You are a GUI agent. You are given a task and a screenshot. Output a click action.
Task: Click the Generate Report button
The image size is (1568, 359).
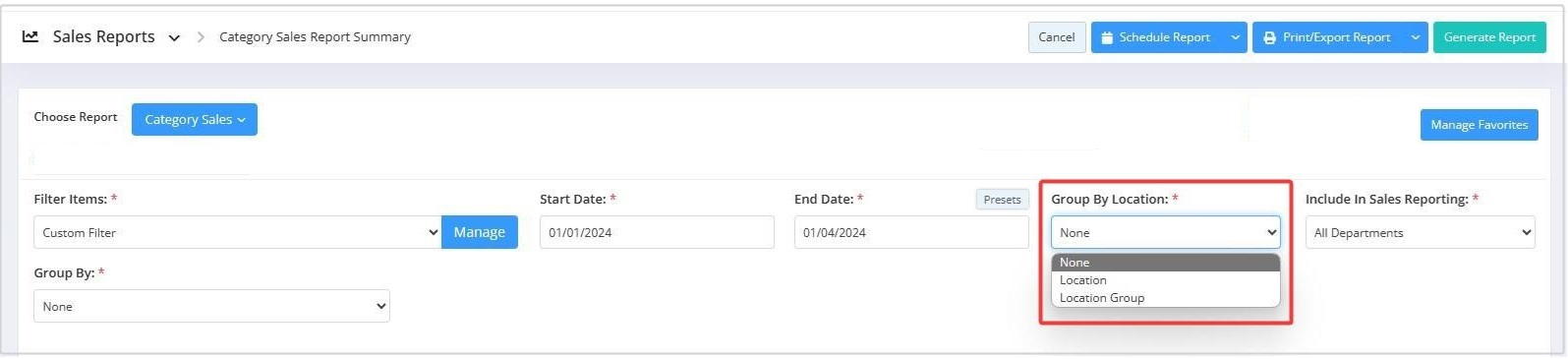point(1489,37)
